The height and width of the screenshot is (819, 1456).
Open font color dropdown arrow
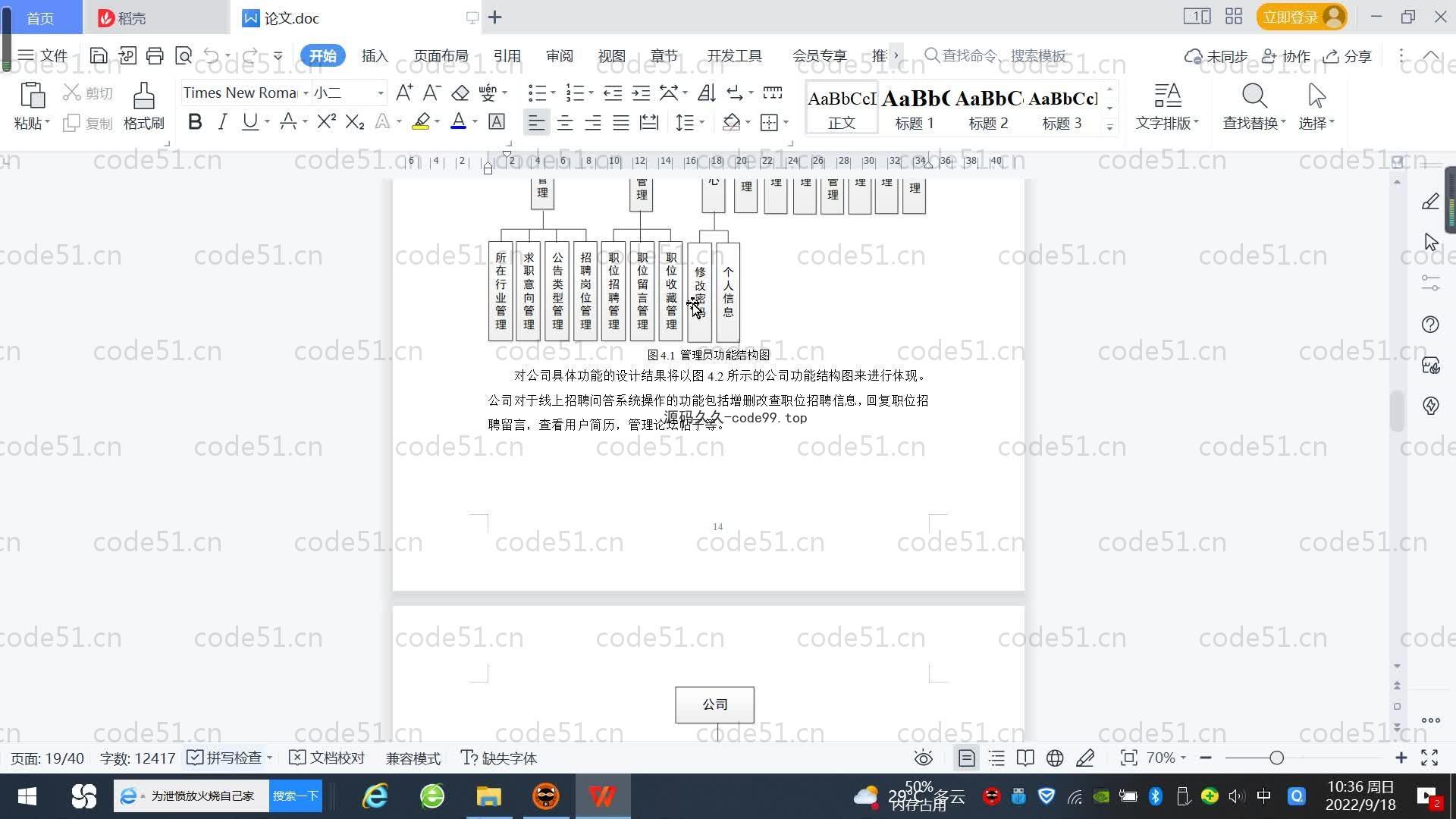coord(475,122)
